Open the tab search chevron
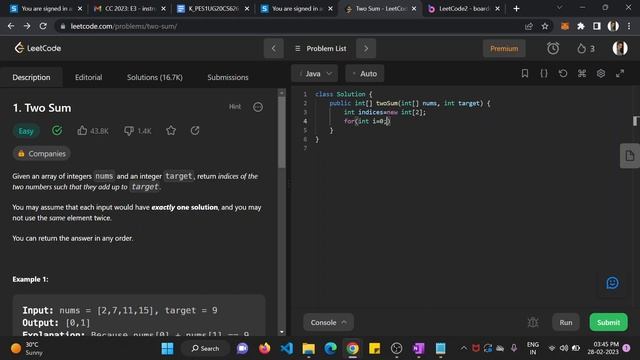This screenshot has width=640, height=360. pos(560,8)
